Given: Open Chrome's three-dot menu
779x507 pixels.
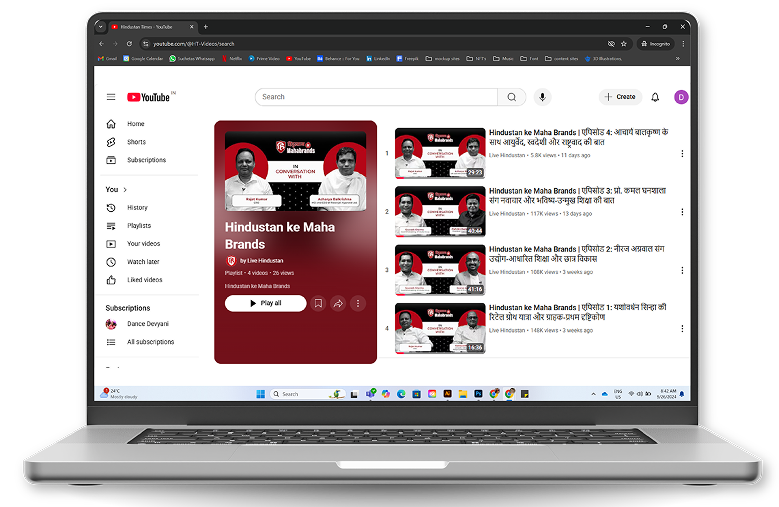Looking at the screenshot, I should click(x=683, y=44).
